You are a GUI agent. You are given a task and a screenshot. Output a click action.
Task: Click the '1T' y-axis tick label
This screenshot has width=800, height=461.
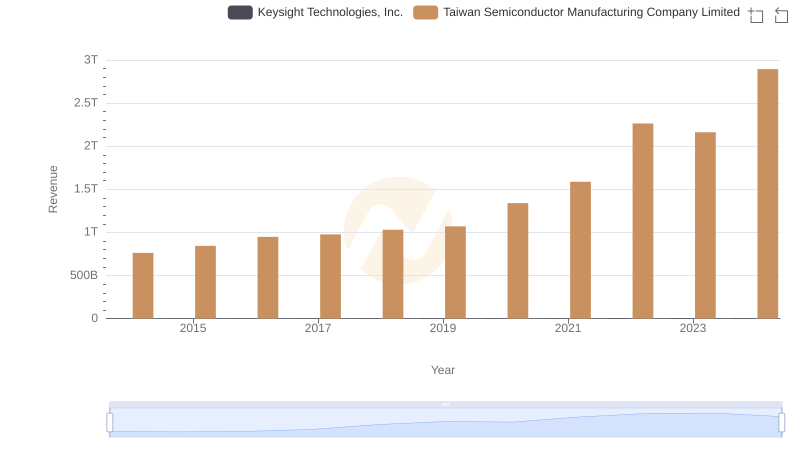(x=91, y=232)
